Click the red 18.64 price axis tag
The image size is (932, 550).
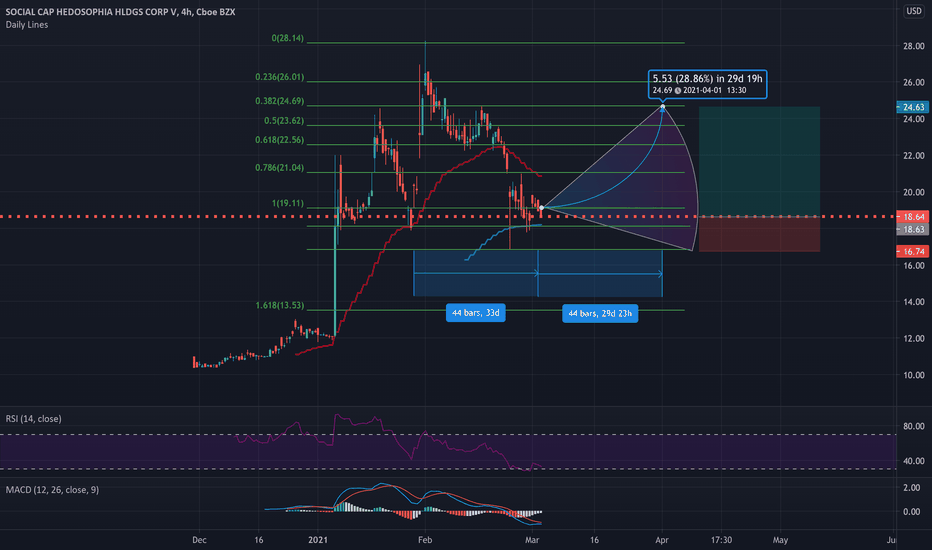click(x=912, y=217)
